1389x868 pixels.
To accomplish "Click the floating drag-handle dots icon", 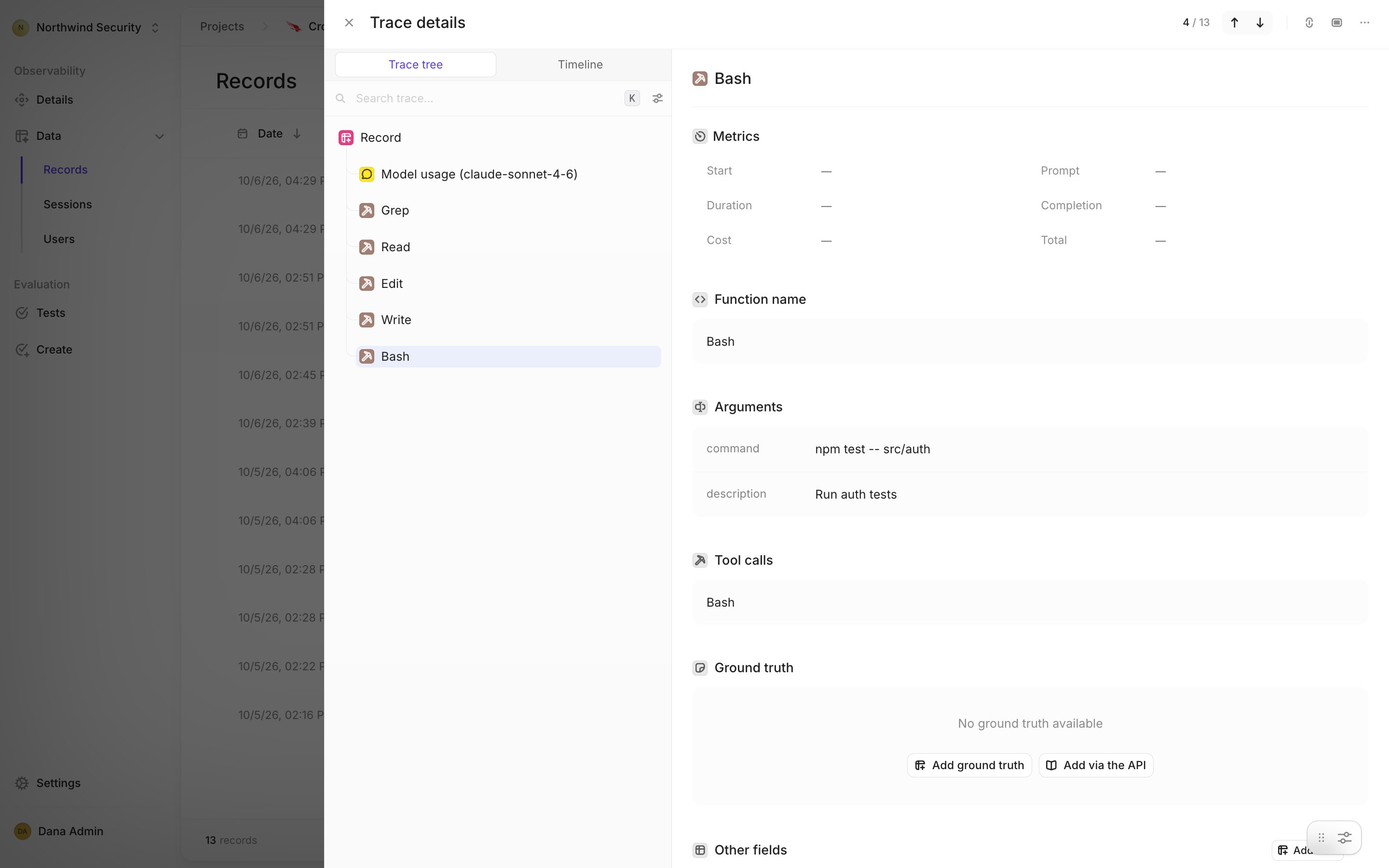I will tap(1321, 838).
